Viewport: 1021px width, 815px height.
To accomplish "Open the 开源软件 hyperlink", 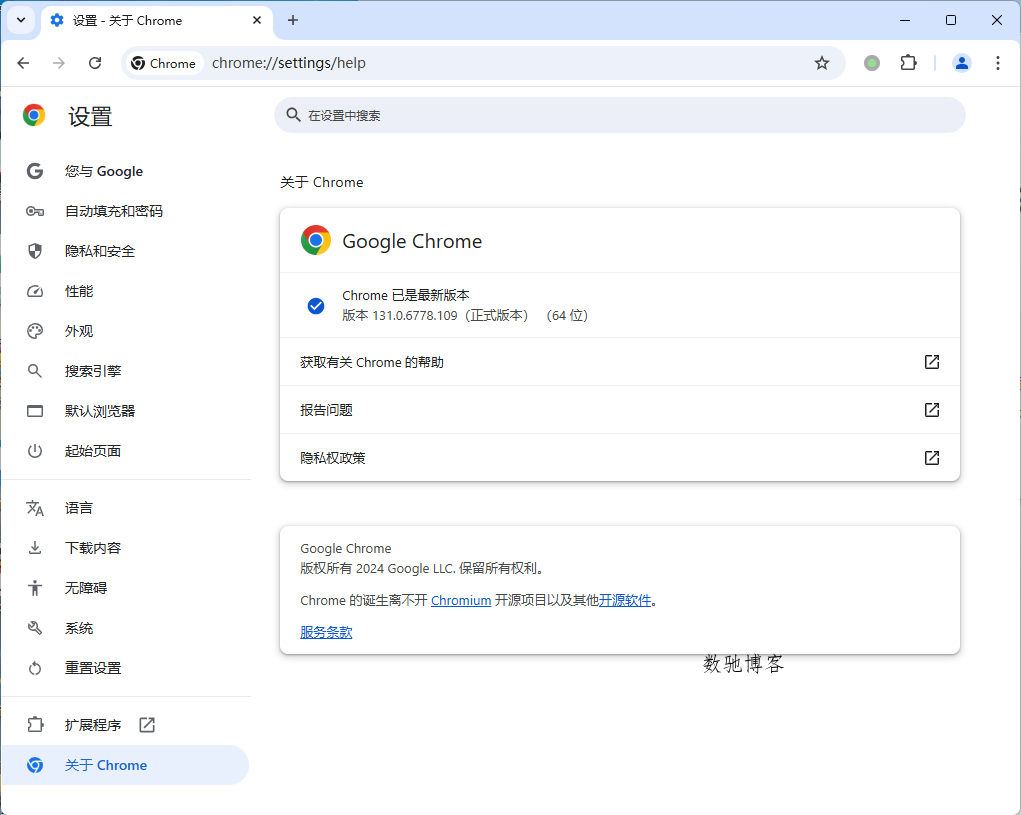I will 624,600.
